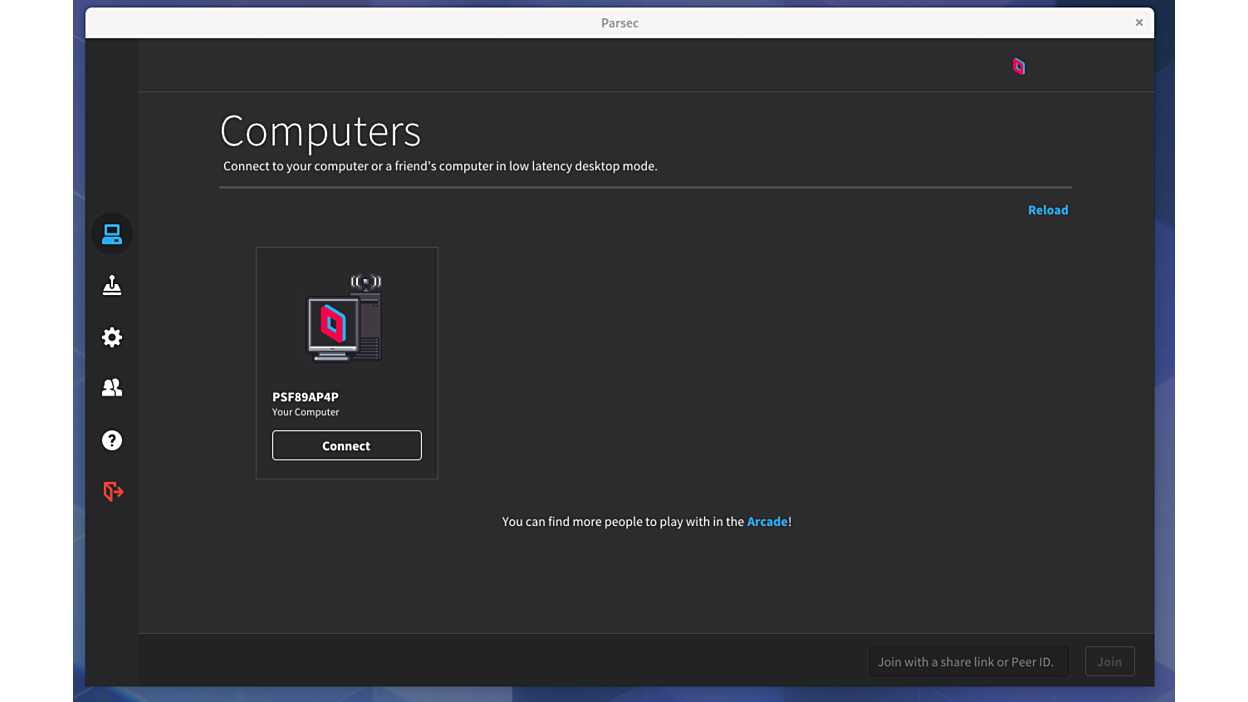
Task: Close the Parsec window
Action: click(x=1138, y=23)
